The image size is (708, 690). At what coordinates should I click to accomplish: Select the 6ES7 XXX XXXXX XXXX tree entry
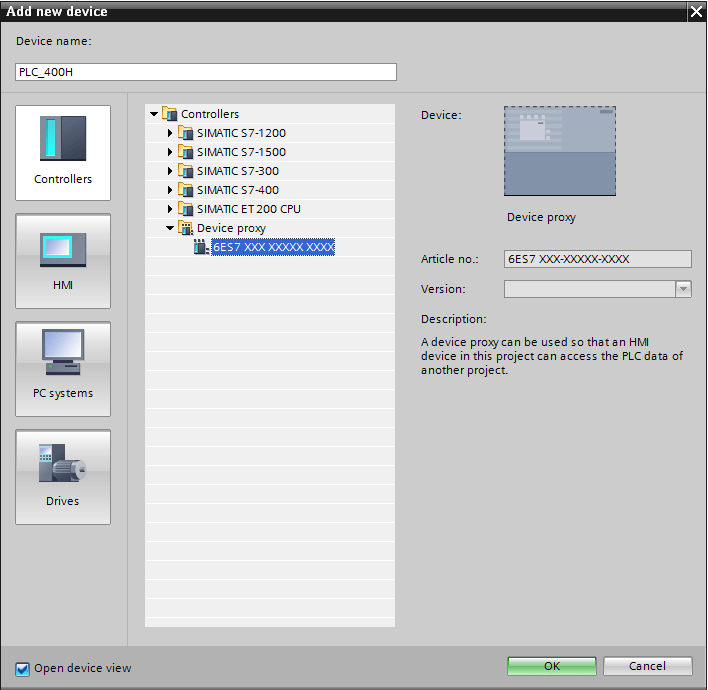(x=273, y=247)
